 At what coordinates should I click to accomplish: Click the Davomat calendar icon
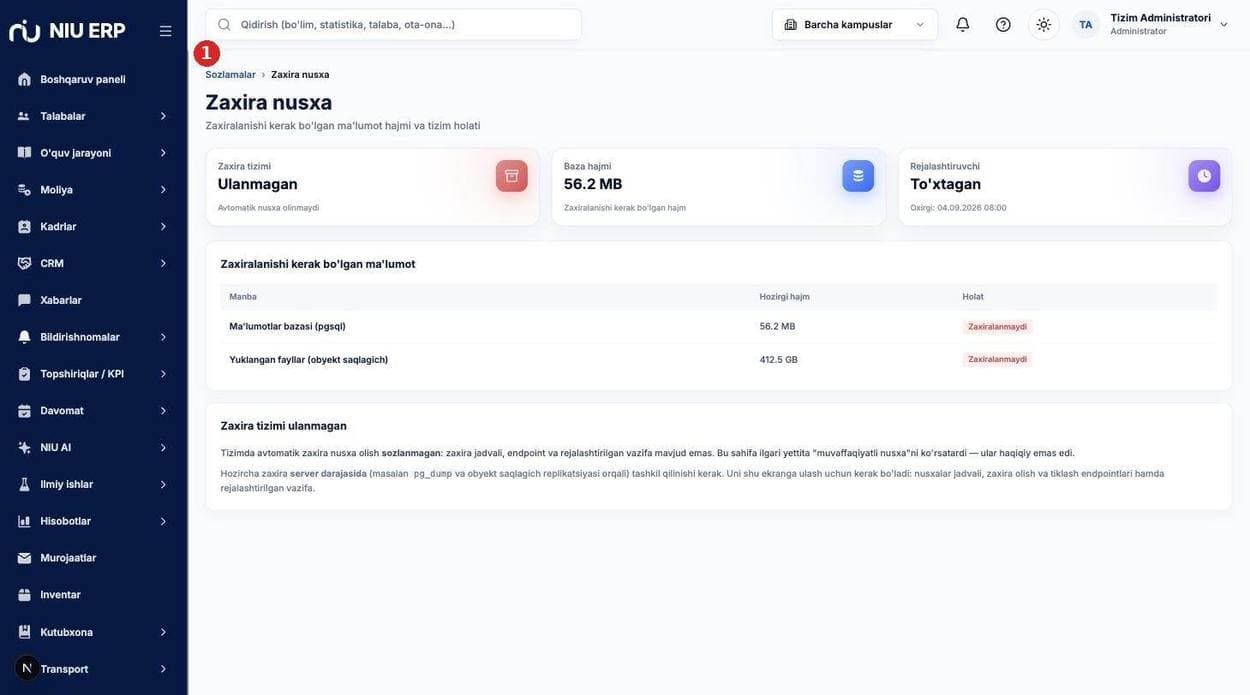24,411
